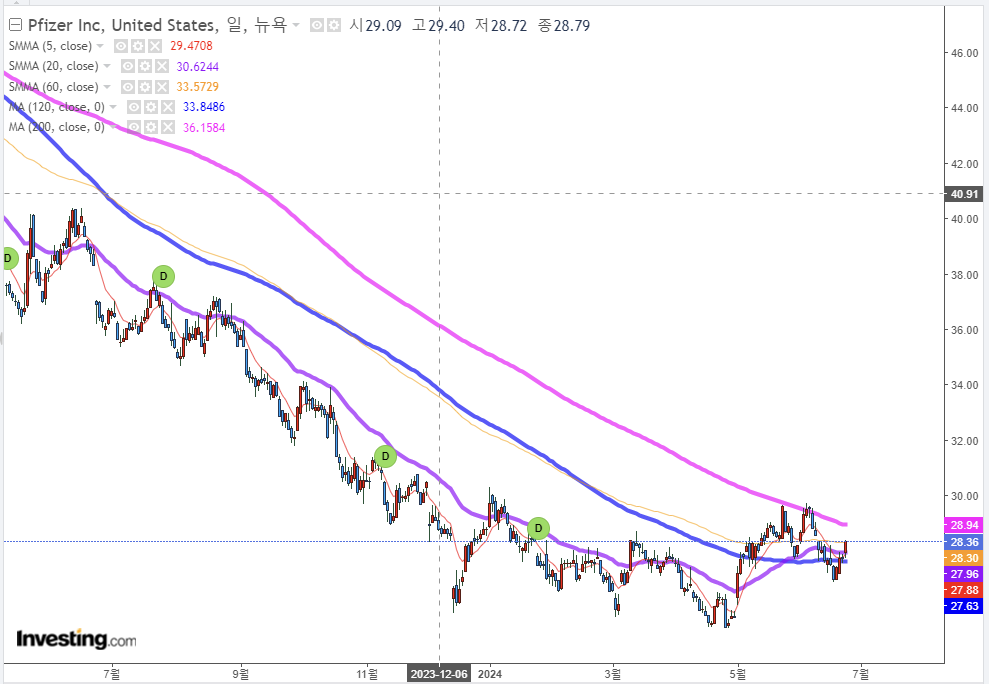Select the MA (200, close, 0) legend label

coord(57,127)
